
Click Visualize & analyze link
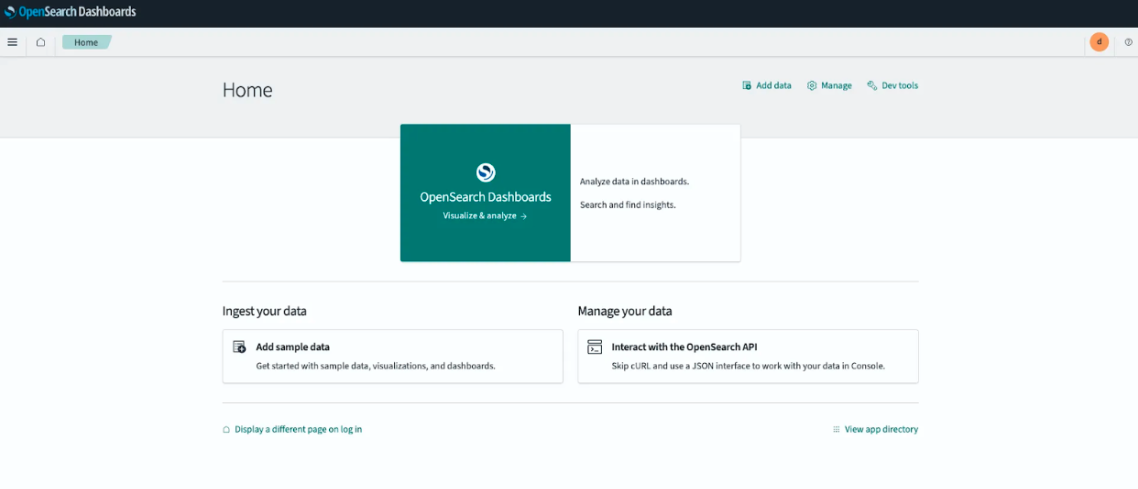(x=485, y=216)
